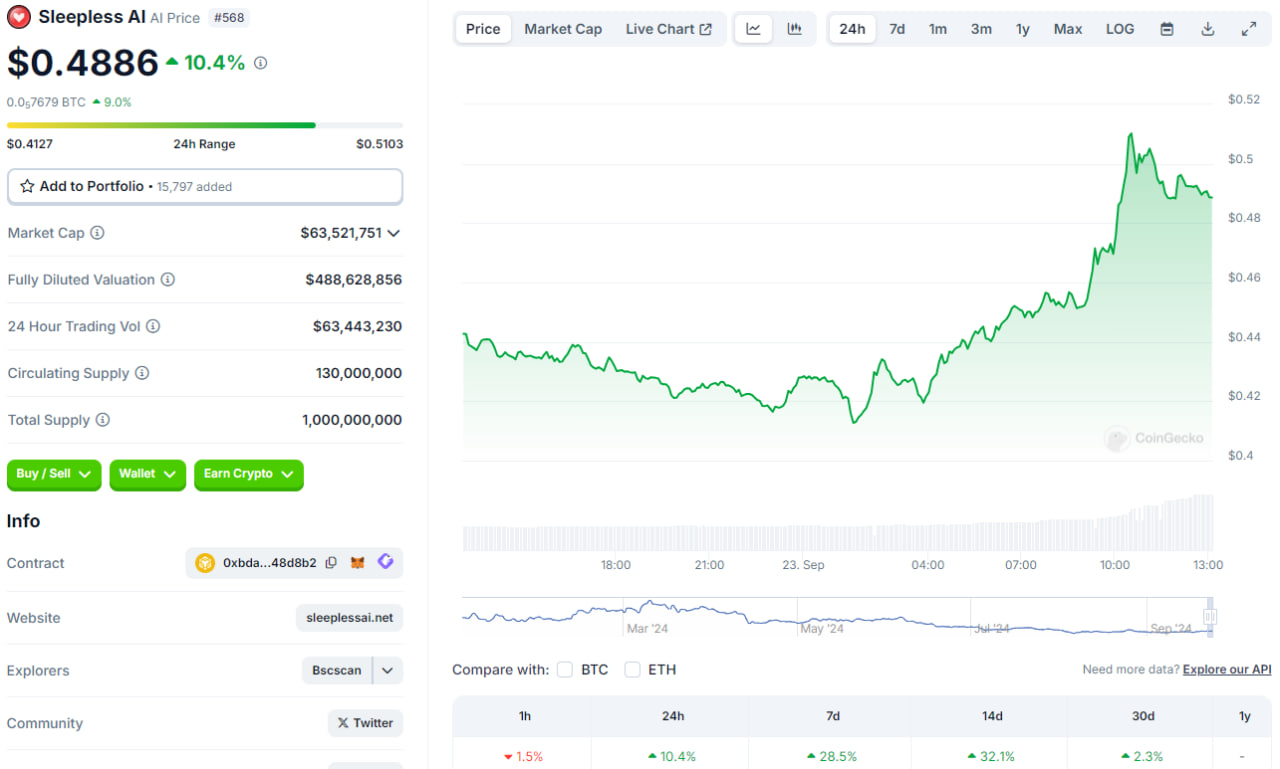Image resolution: width=1280 pixels, height=769 pixels.
Task: Click the range navigator right handle
Action: (1210, 617)
